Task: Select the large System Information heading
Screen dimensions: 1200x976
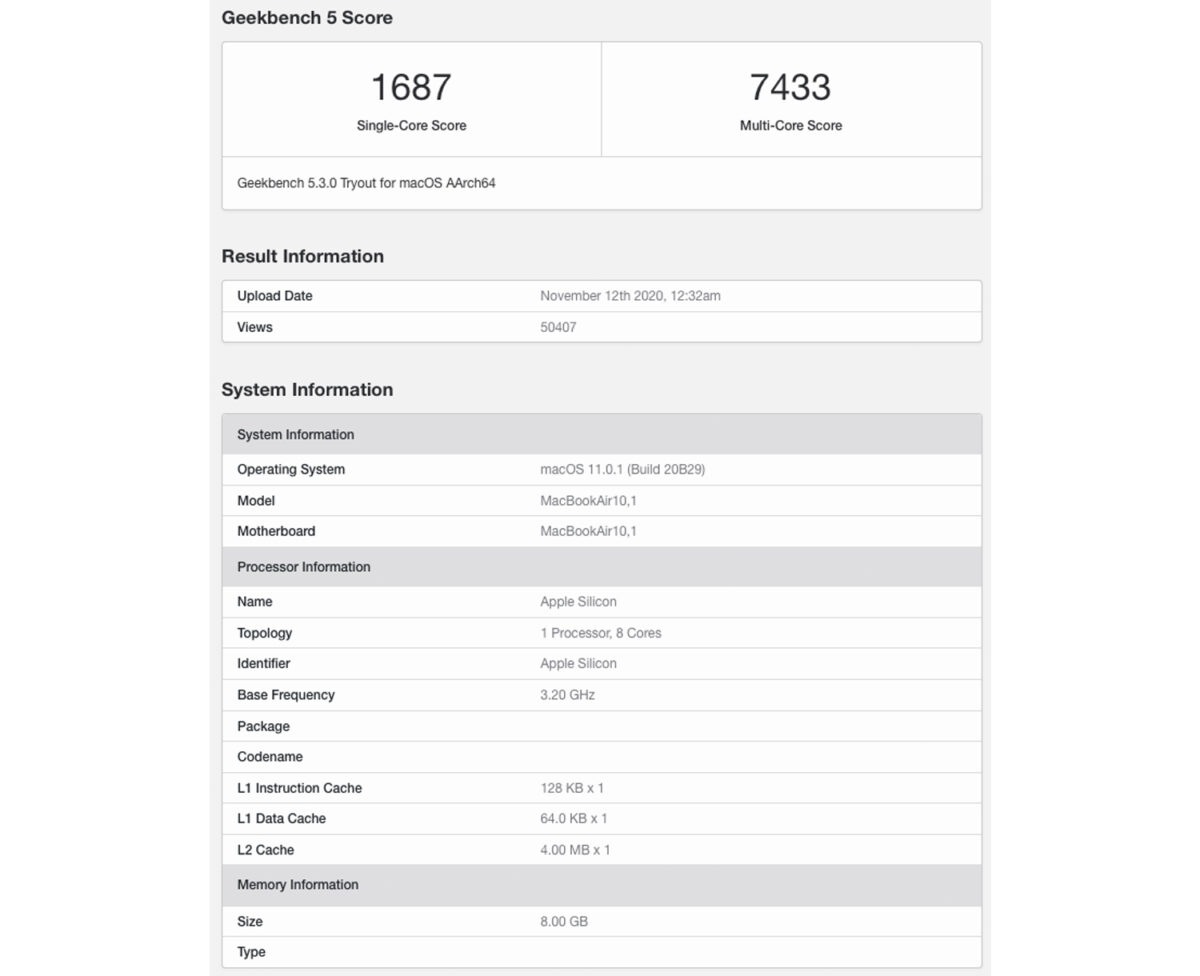Action: (x=307, y=390)
